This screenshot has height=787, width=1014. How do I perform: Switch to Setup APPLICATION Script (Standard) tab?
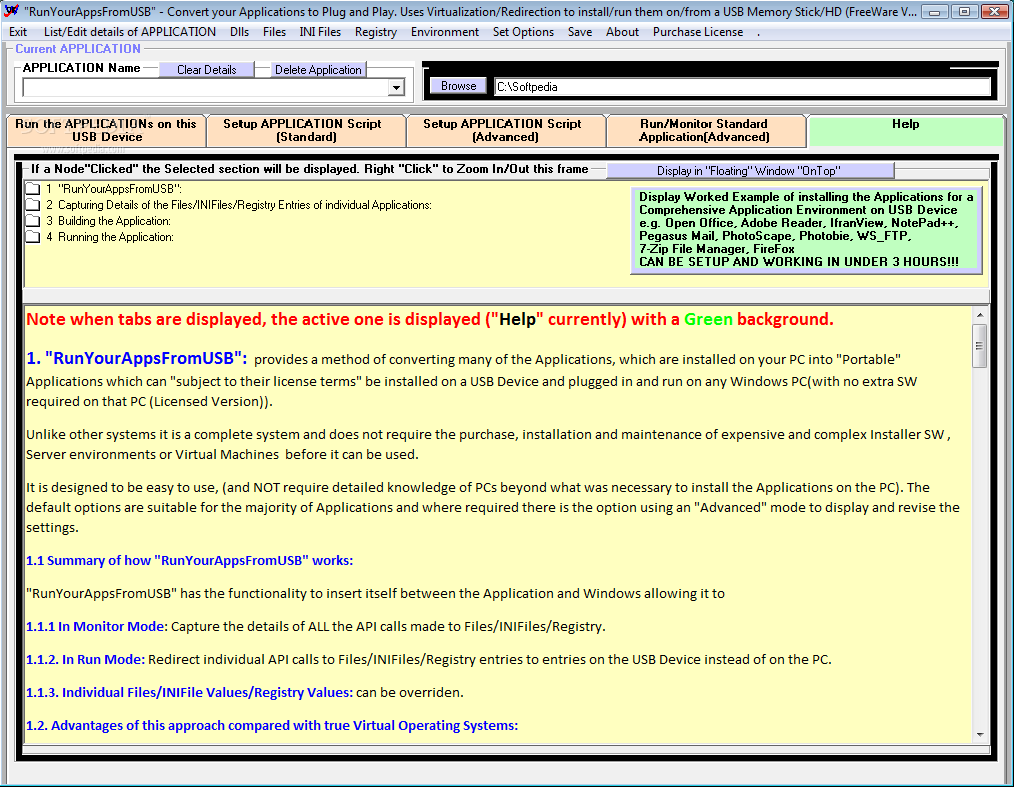click(306, 130)
